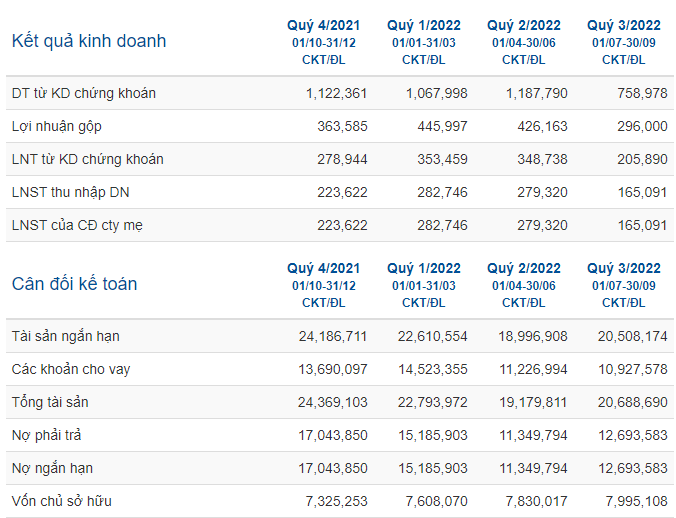Image resolution: width=676 pixels, height=518 pixels.
Task: Select LNT từ KD chứng khoán value 348,738
Action: point(542,159)
